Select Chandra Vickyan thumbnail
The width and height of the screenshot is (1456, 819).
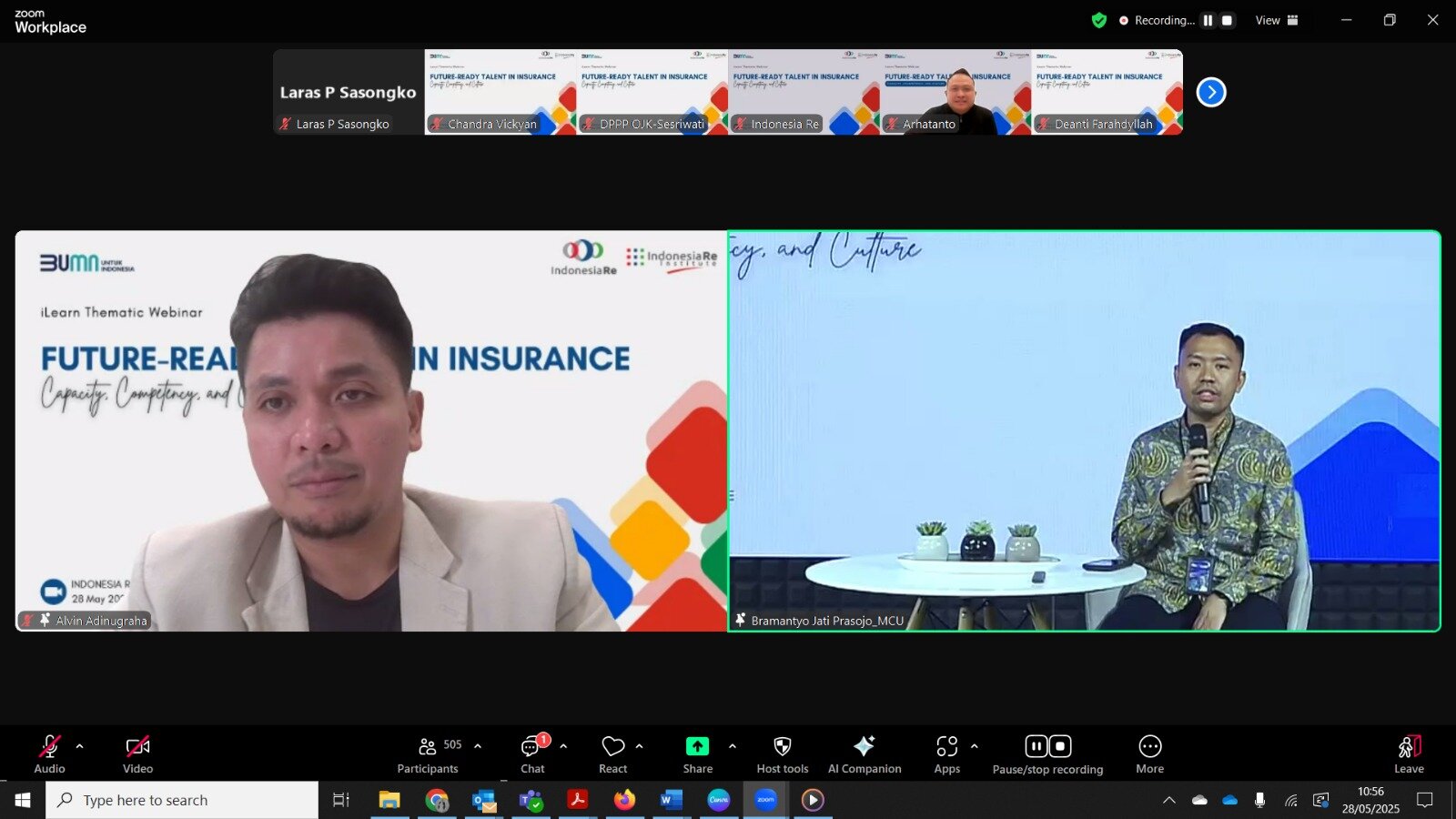coord(500,92)
